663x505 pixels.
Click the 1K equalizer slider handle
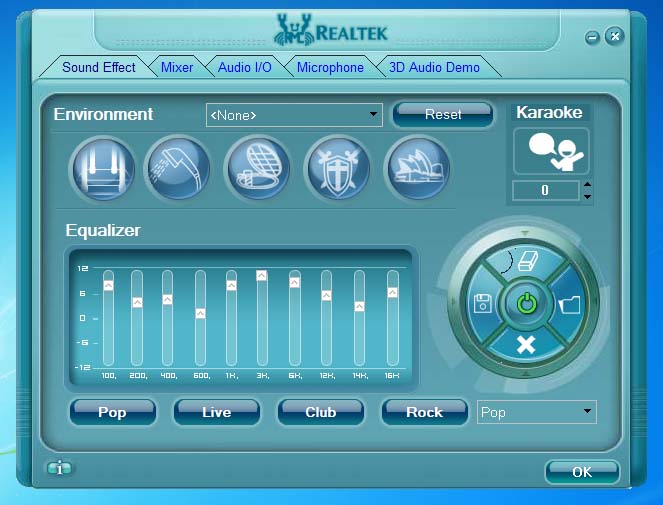[231, 285]
